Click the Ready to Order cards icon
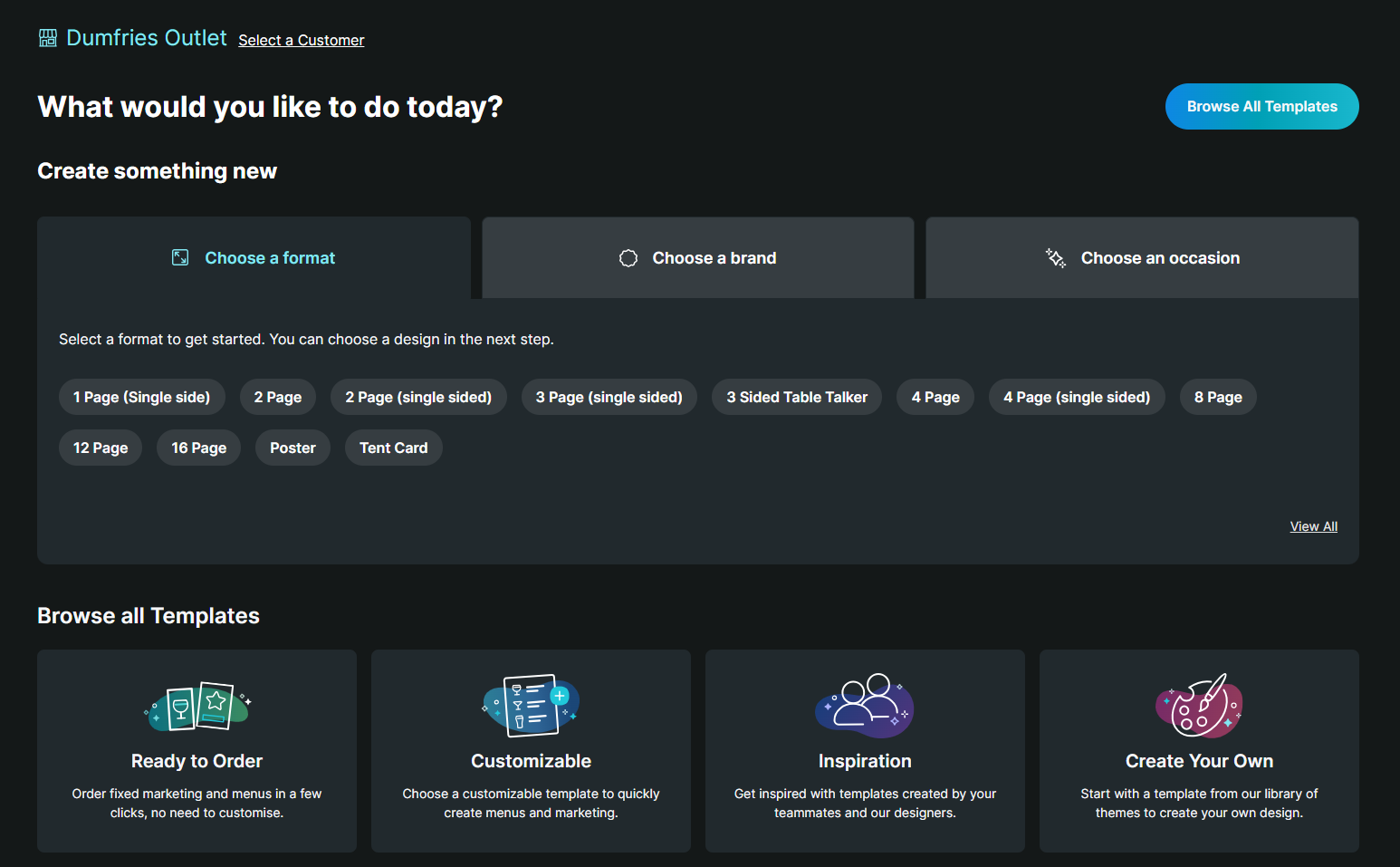1400x867 pixels. tap(197, 707)
